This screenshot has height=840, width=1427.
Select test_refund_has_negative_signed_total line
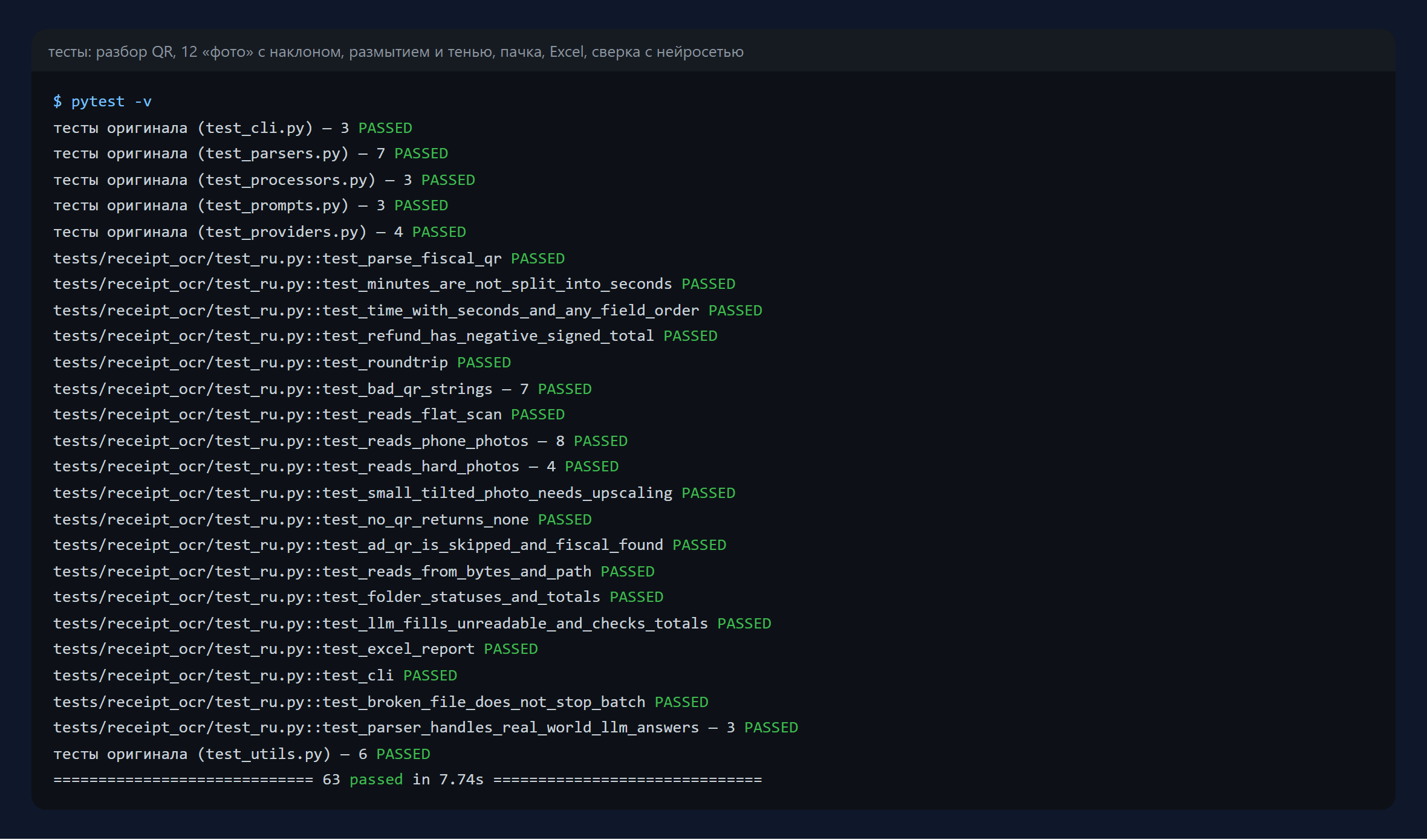(385, 336)
